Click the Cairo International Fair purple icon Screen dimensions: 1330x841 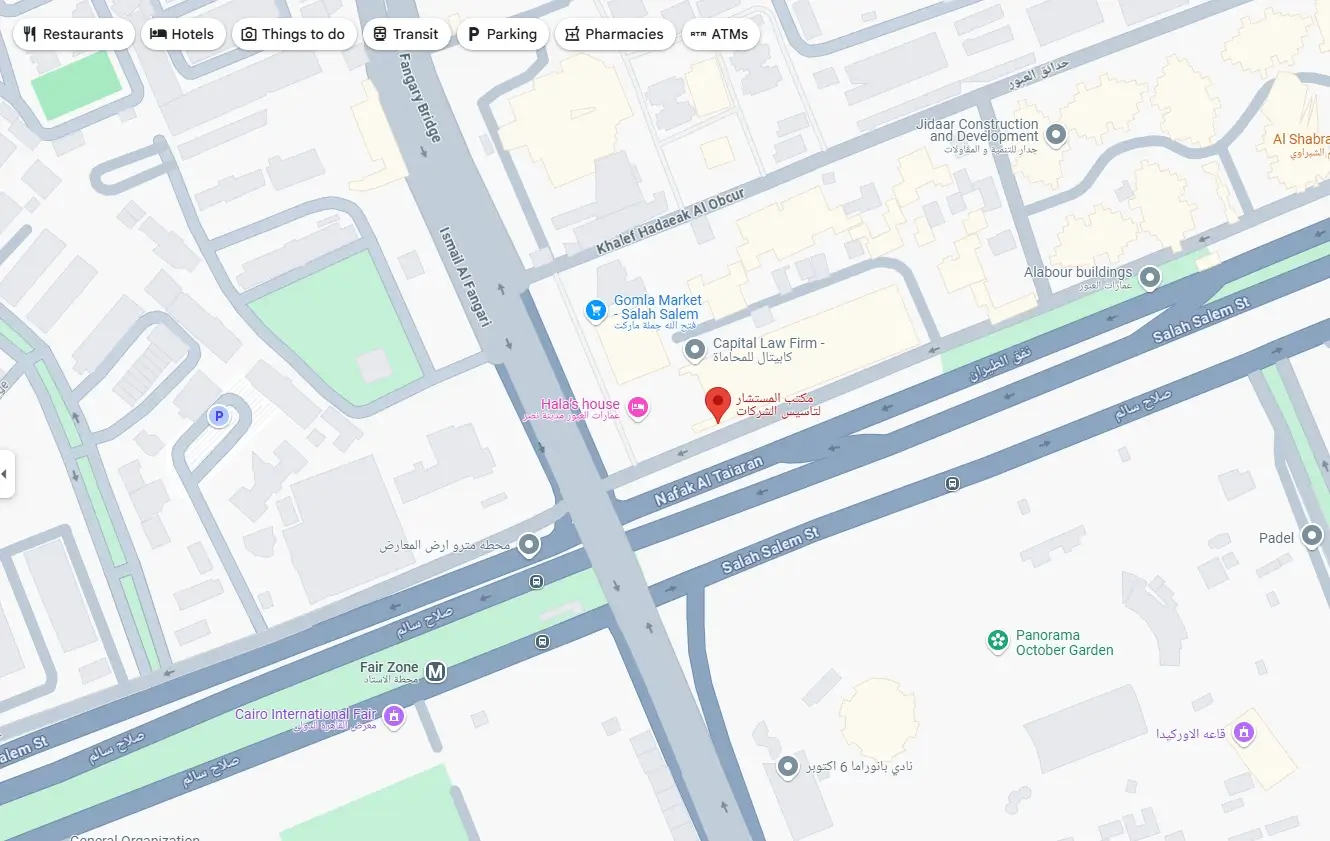coord(394,716)
